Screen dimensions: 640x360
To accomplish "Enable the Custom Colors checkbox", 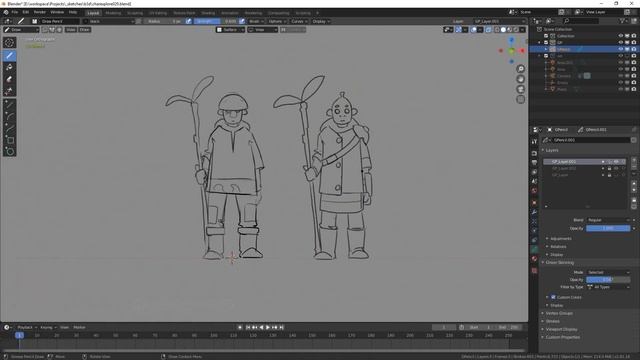I will 553,297.
